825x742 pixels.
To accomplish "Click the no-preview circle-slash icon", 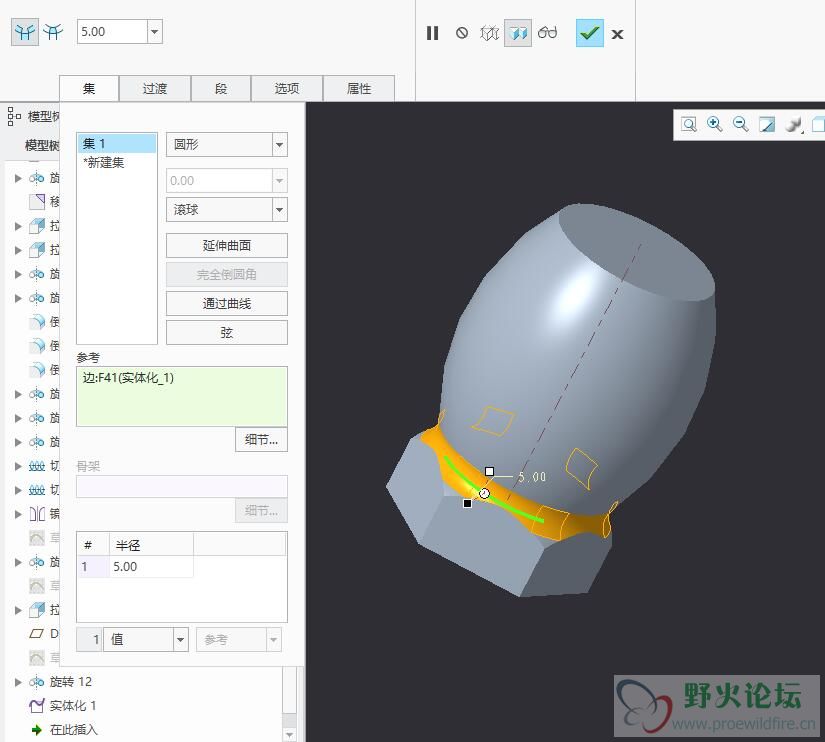I will tap(461, 33).
